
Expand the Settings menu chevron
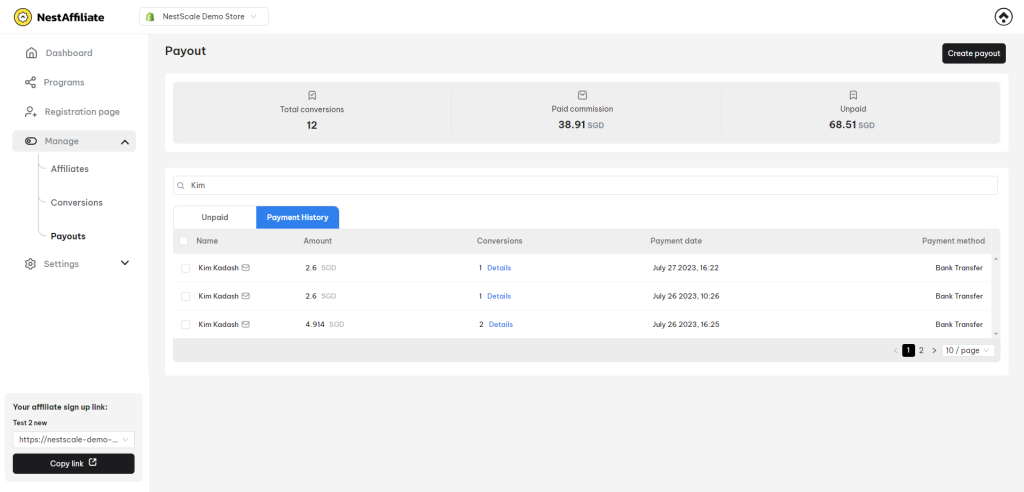(x=125, y=263)
